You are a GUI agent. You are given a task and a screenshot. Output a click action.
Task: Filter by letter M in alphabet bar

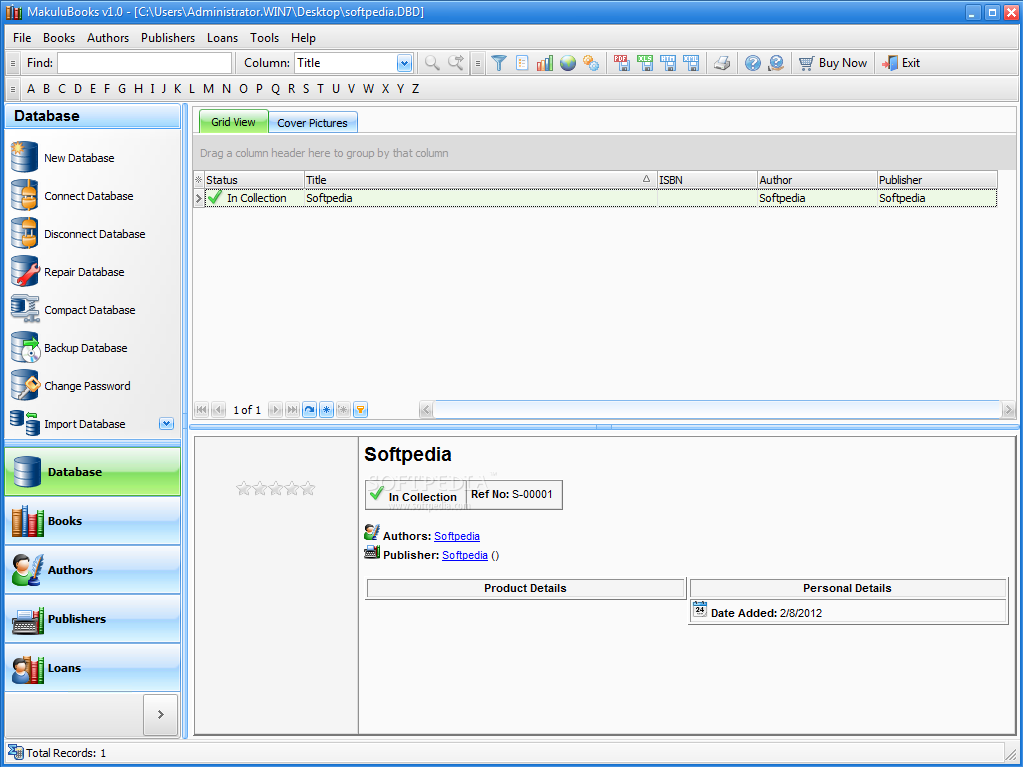pos(208,89)
